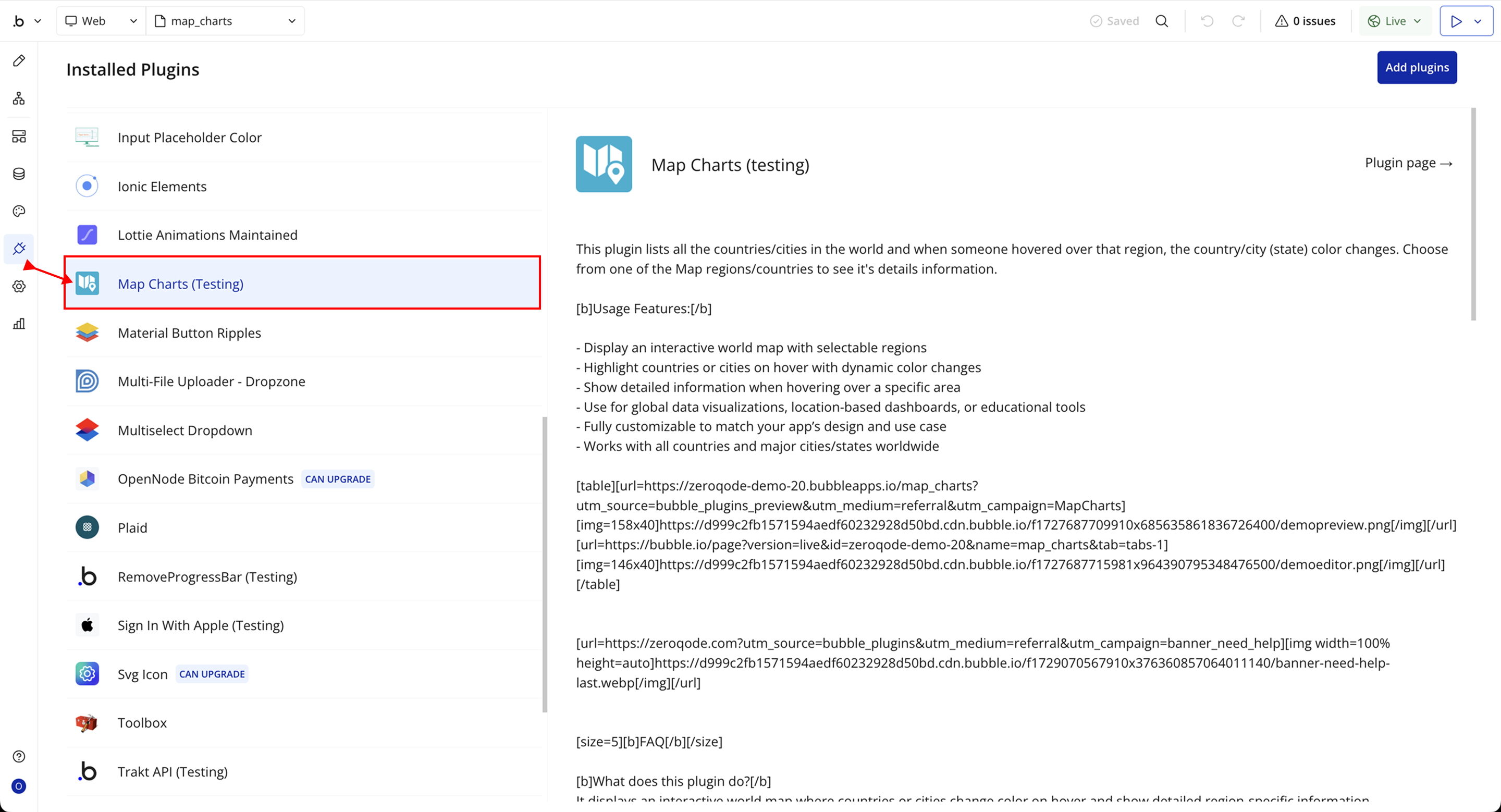Open the Styles palette icon
The height and width of the screenshot is (812, 1501).
click(x=19, y=211)
